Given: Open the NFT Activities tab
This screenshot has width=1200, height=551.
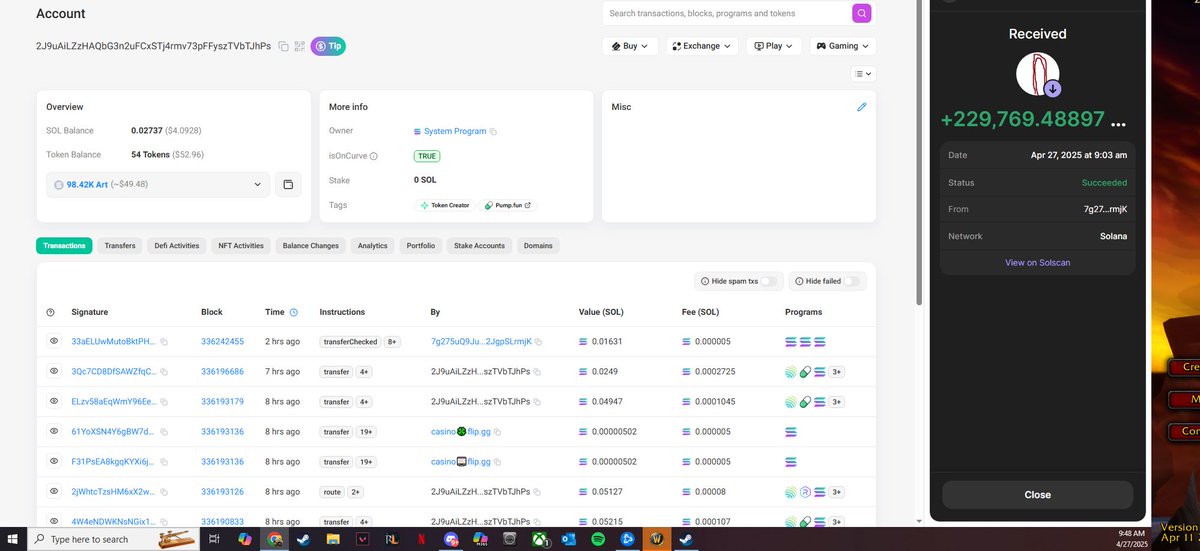Looking at the screenshot, I should (241, 245).
